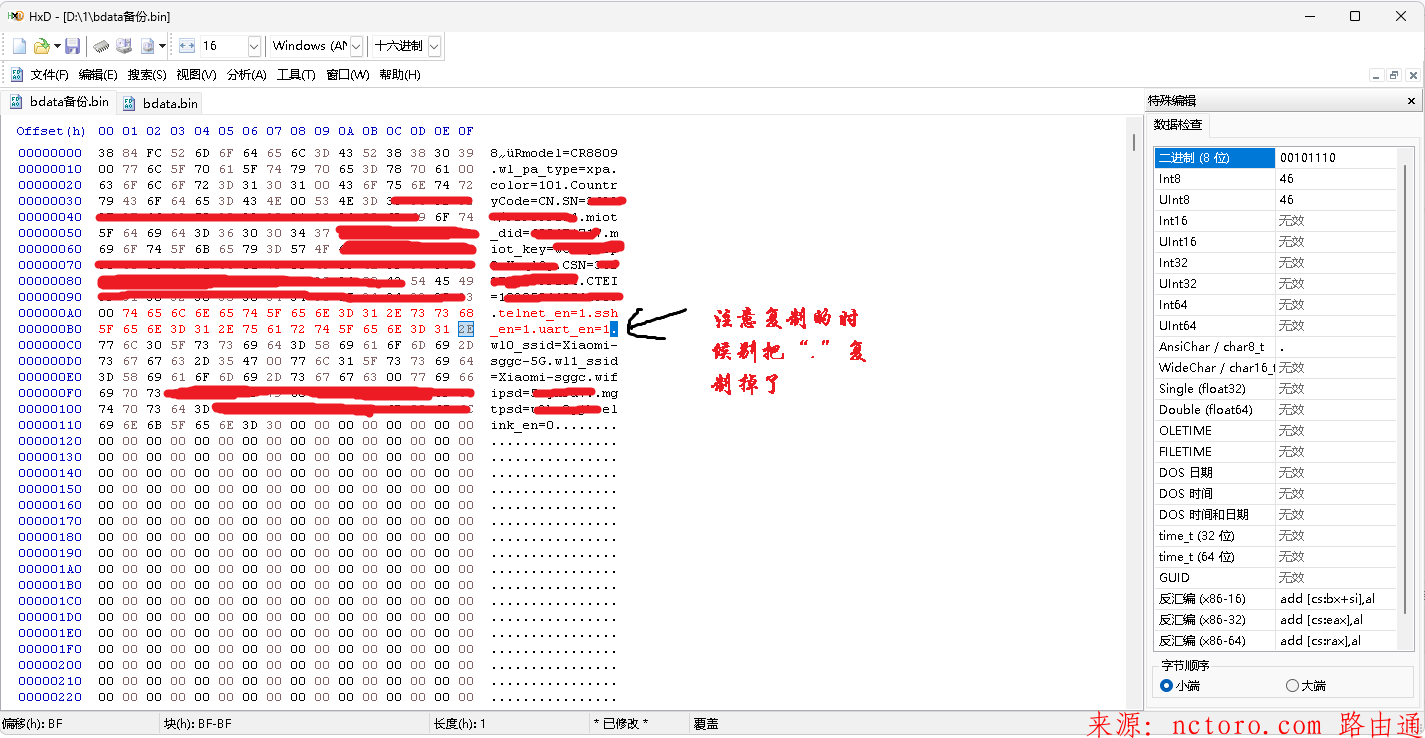Expand the 十六进制 offset base dropdown
1425x738 pixels.
[x=434, y=46]
